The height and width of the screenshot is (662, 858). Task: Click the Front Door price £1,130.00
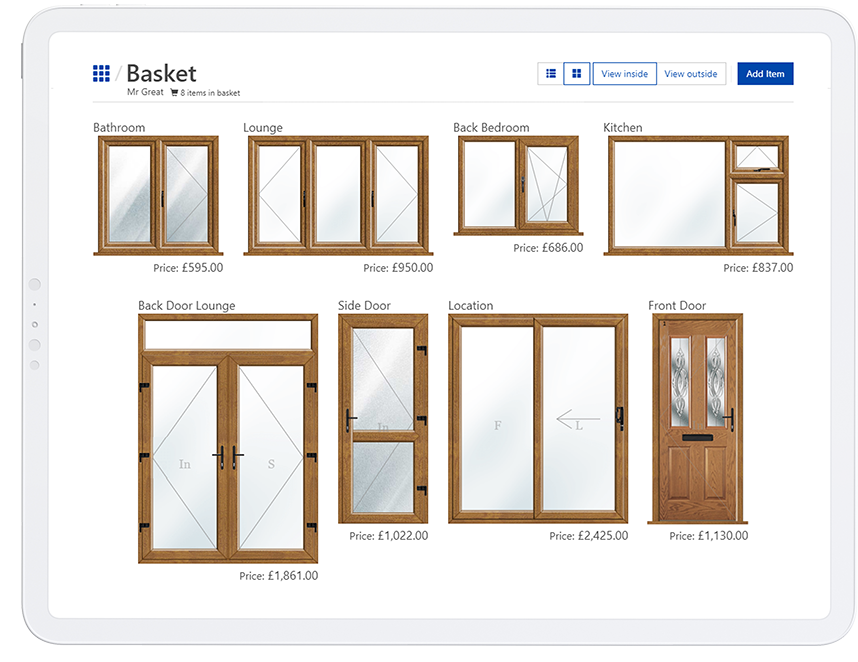coord(708,536)
